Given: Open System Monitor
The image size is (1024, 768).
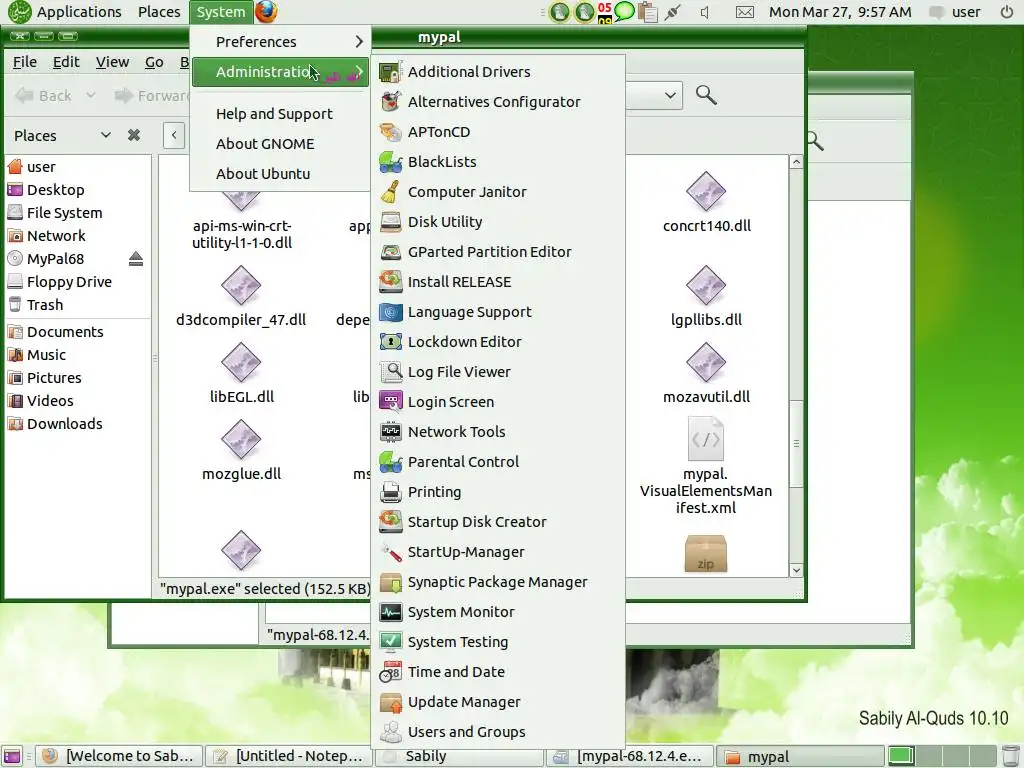Looking at the screenshot, I should [498, 613].
